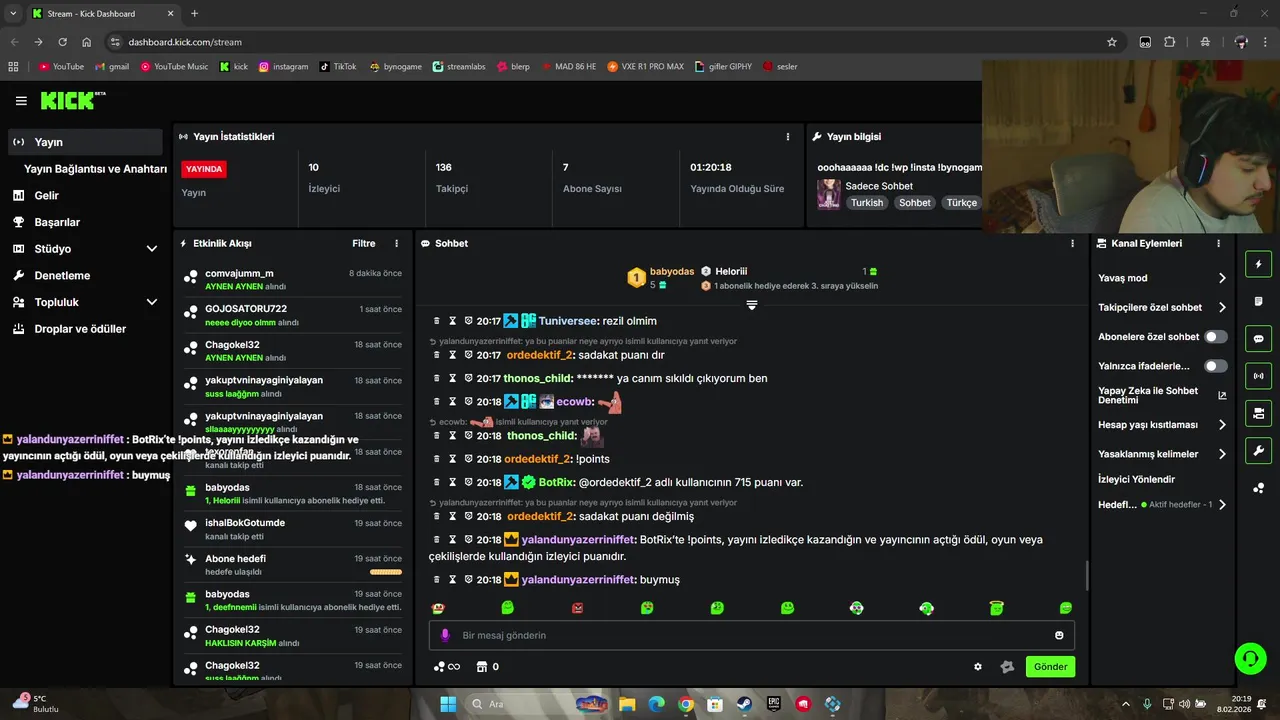The height and width of the screenshot is (720, 1280).
Task: Click the channel points infinity icon below chat
Action: click(446, 667)
